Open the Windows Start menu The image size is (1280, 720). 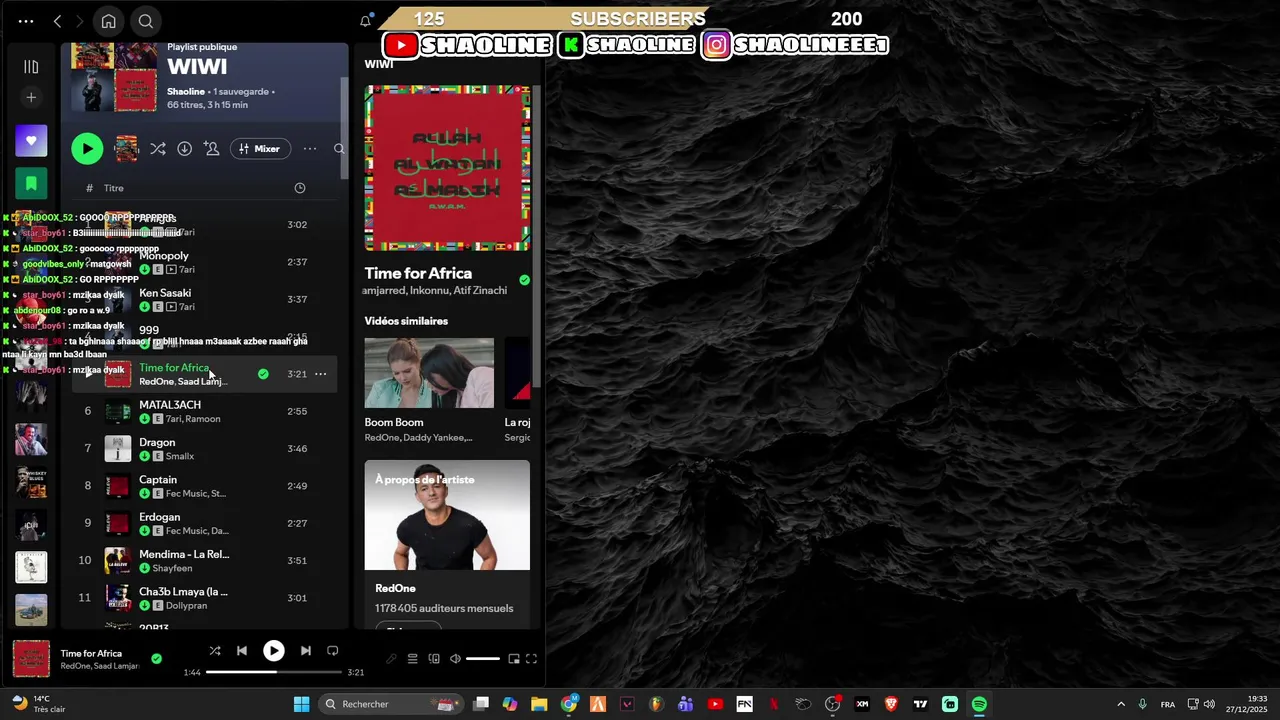pyautogui.click(x=301, y=704)
